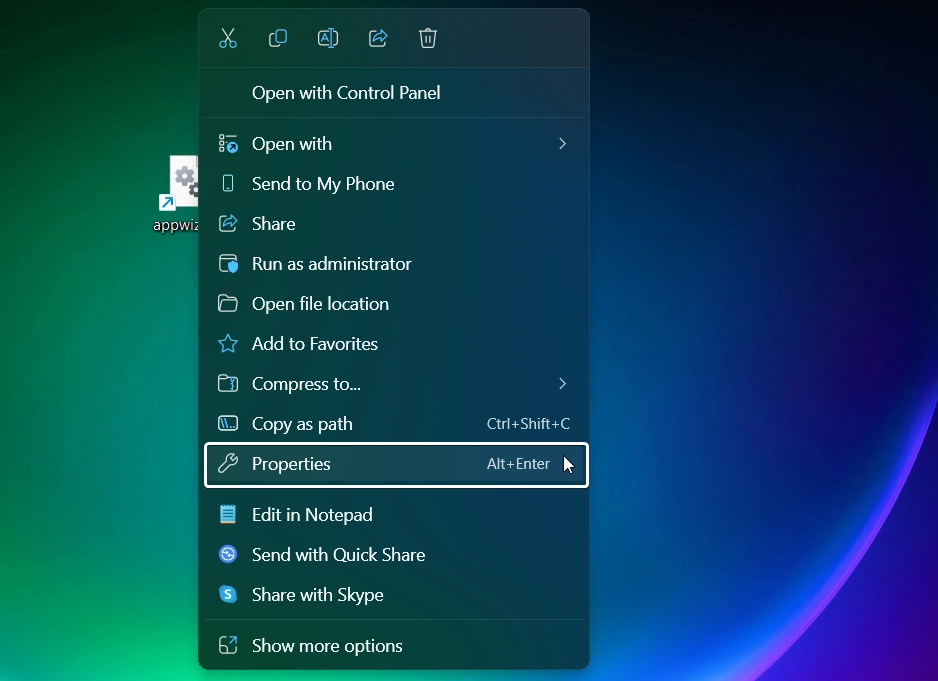Click the Cut scissors icon
Screen dimensions: 938x681
pyautogui.click(x=228, y=38)
